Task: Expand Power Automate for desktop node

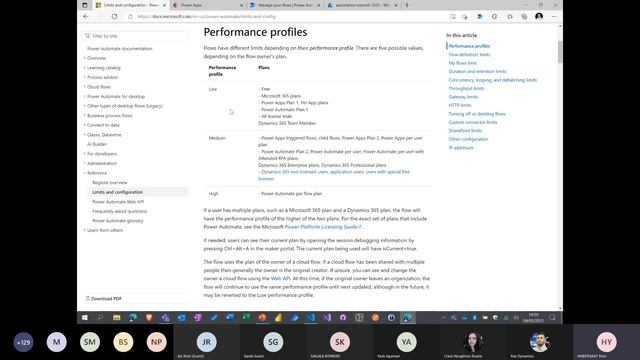Action: 84,96
